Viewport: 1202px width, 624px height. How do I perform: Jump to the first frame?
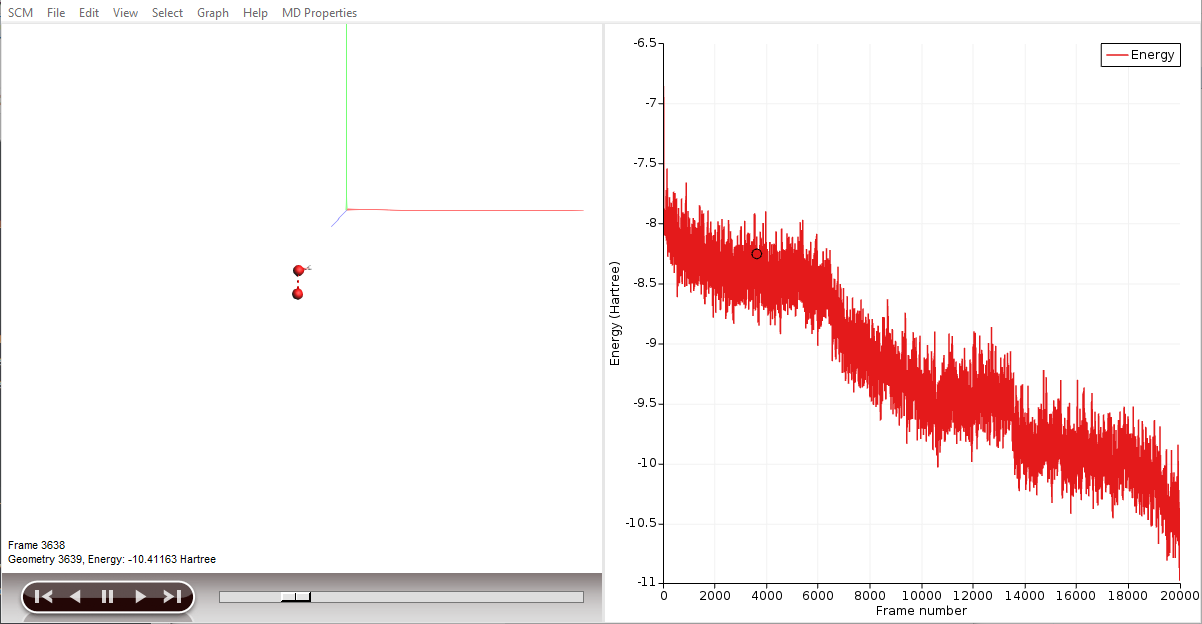click(43, 597)
